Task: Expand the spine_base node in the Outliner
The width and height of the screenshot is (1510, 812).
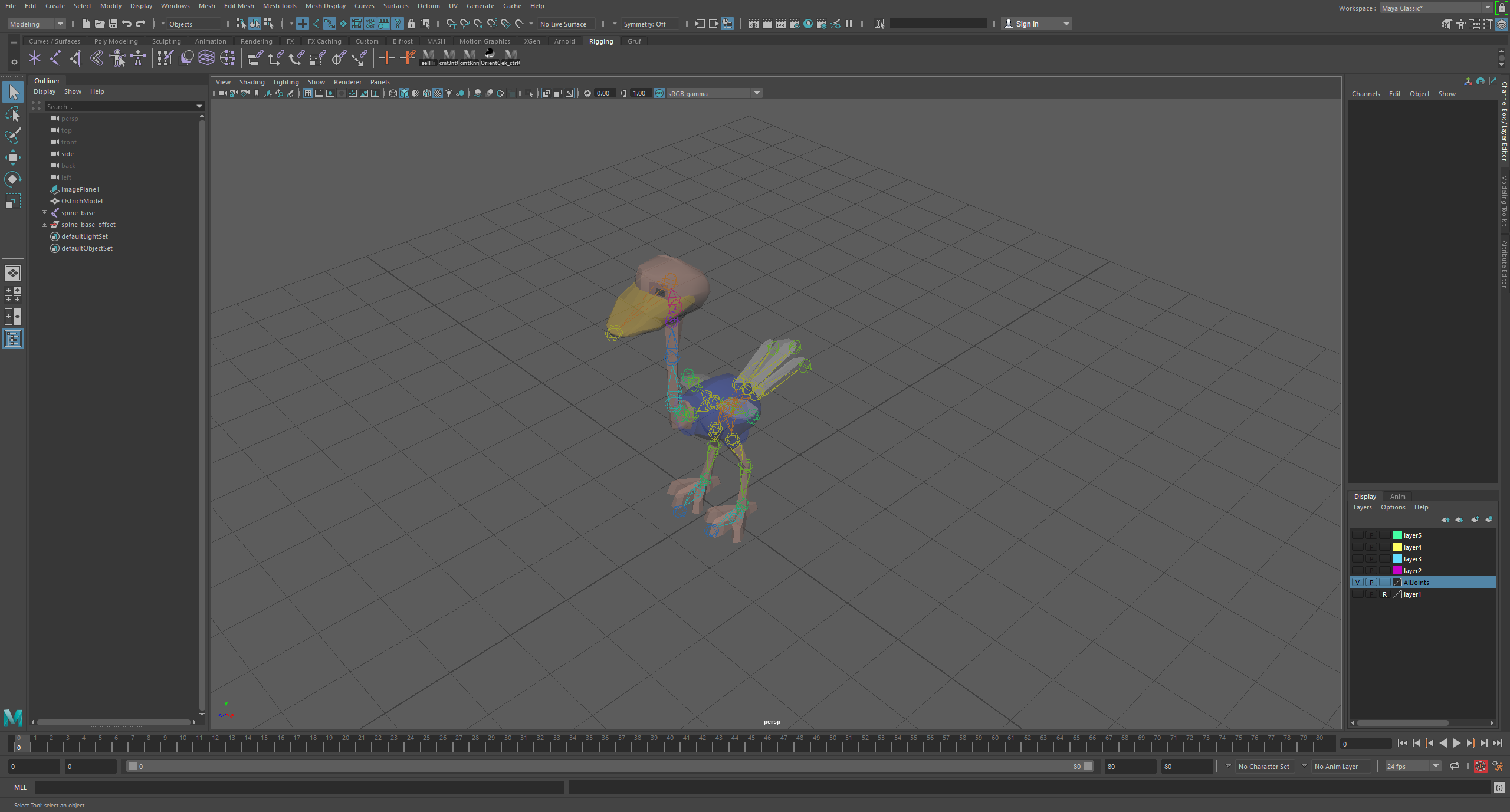Action: (x=44, y=212)
